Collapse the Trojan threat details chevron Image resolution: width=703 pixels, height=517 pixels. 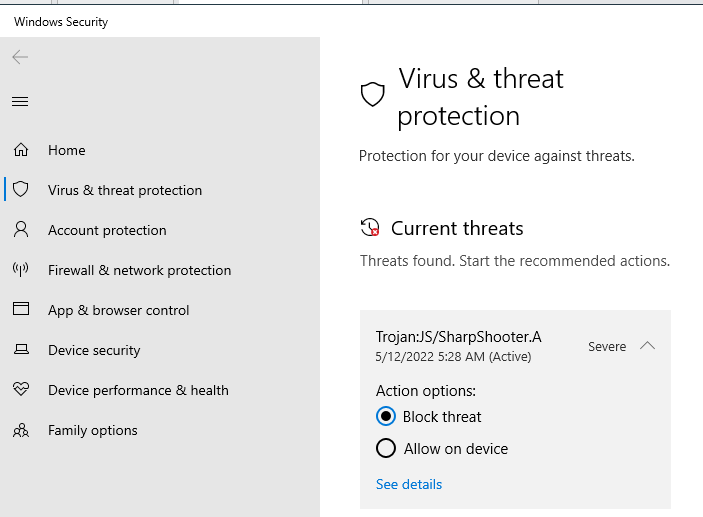(x=647, y=346)
